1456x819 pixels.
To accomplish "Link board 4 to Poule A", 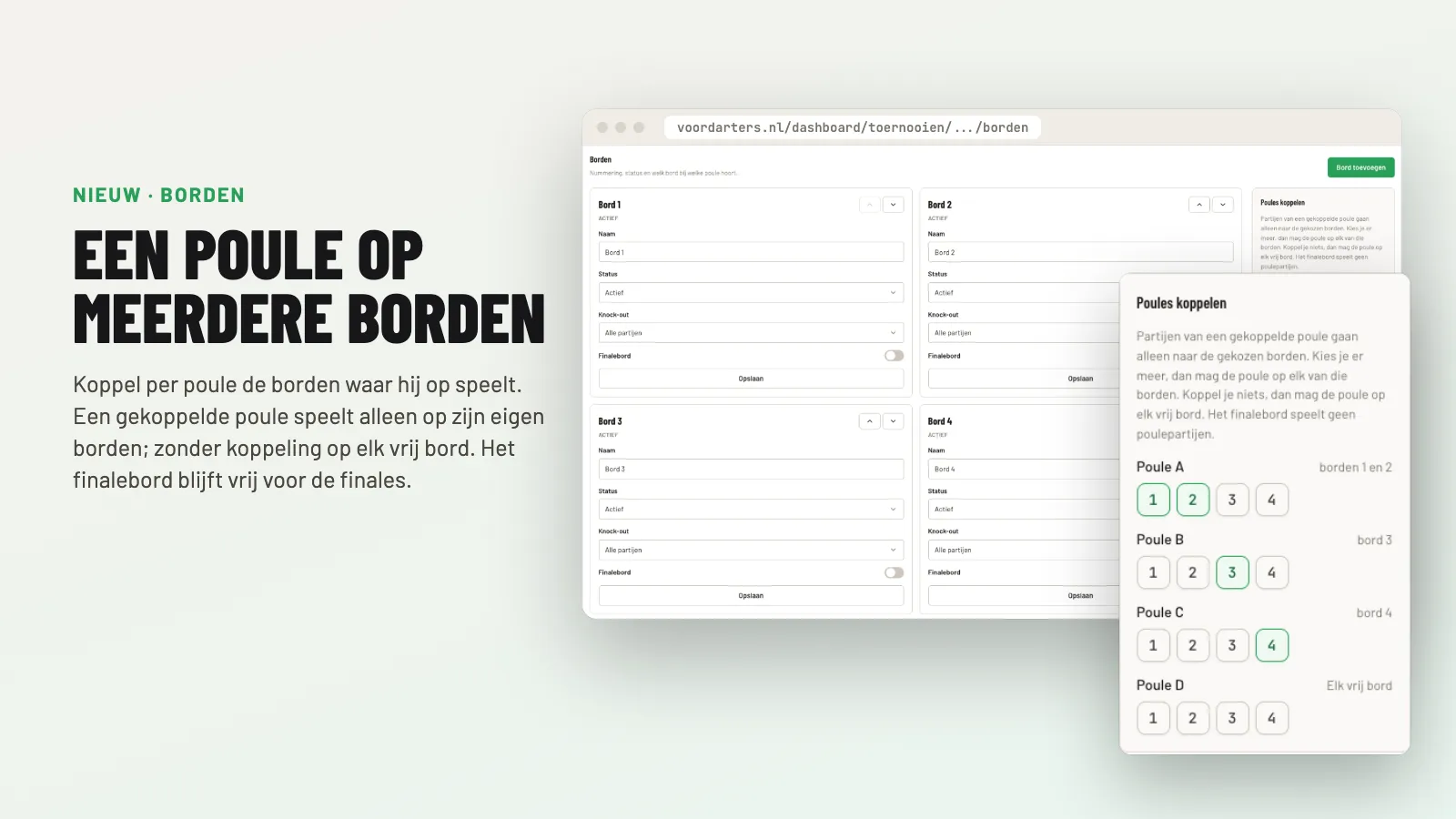I will [x=1272, y=500].
